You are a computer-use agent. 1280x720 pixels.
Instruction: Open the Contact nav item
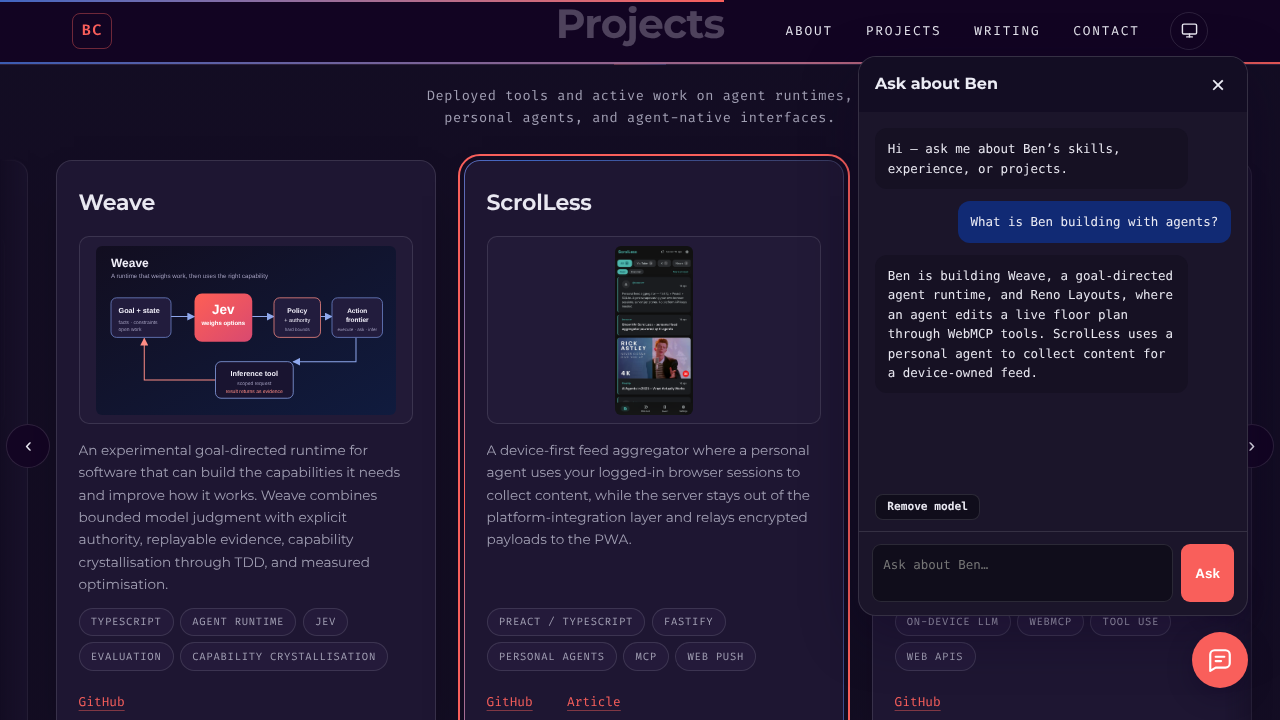(x=1106, y=31)
